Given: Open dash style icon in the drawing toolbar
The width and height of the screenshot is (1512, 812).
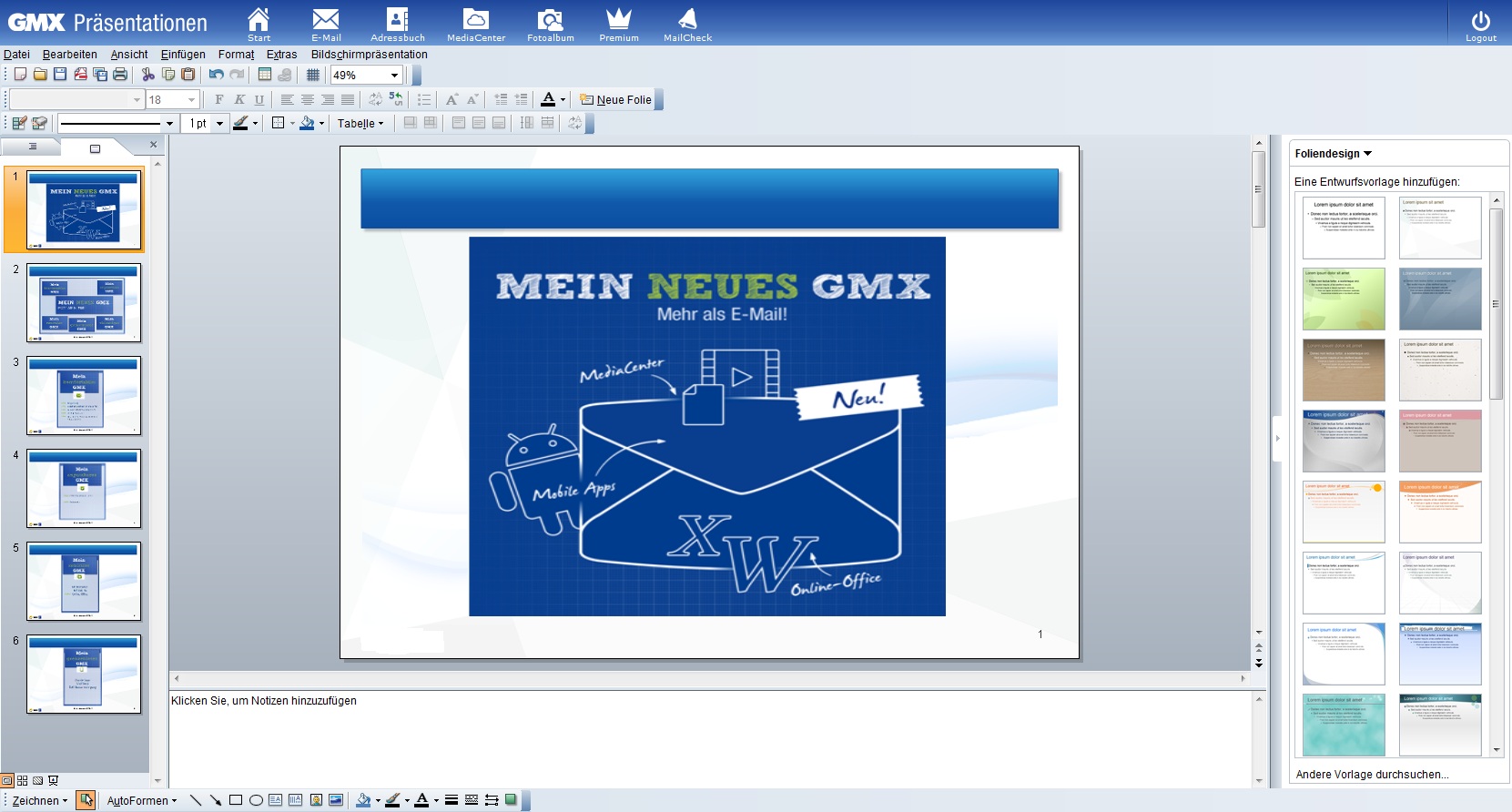Looking at the screenshot, I should pyautogui.click(x=472, y=800).
